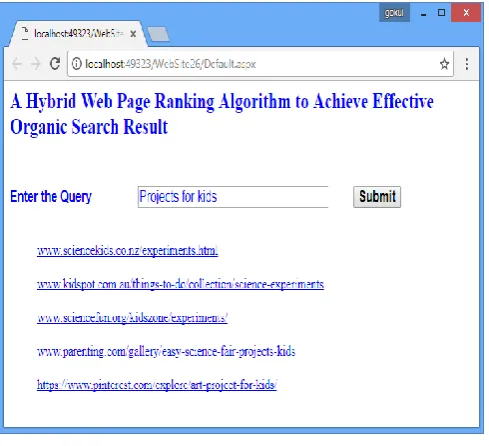Open the parenting.com science-fair-projects link
Image resolution: width=489 pixels, height=446 pixels.
click(x=166, y=351)
